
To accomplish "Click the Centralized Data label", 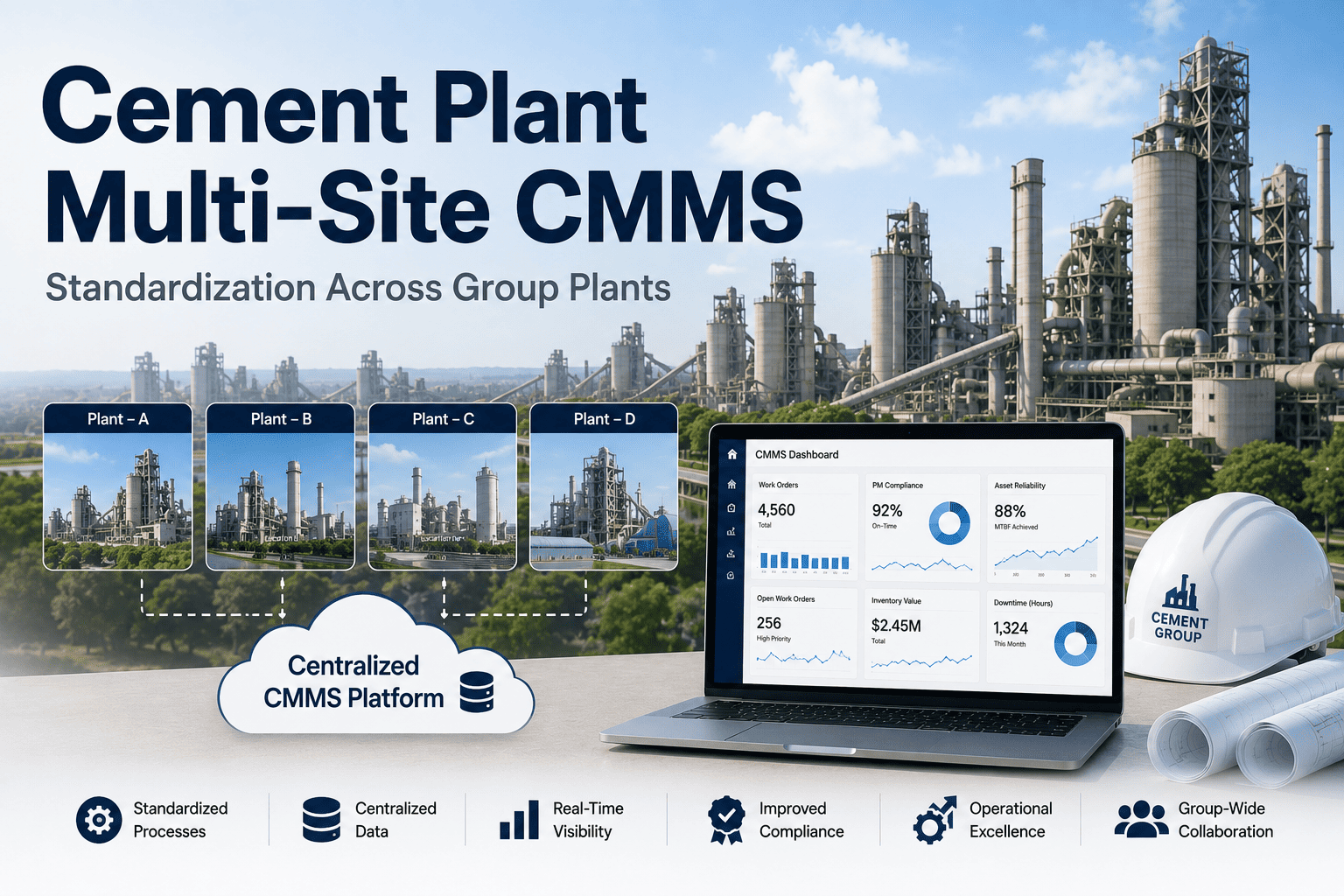I will click(x=395, y=820).
